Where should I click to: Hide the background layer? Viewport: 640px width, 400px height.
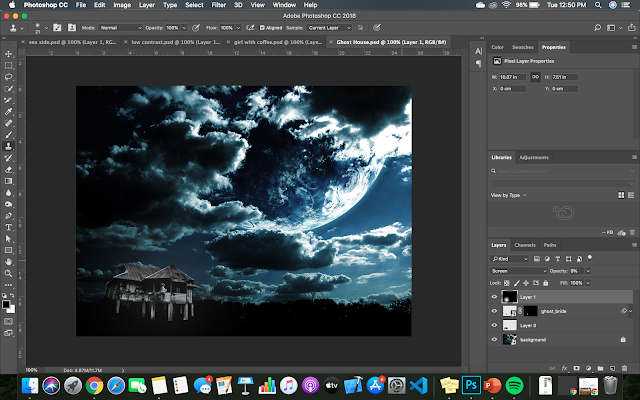[x=494, y=340]
